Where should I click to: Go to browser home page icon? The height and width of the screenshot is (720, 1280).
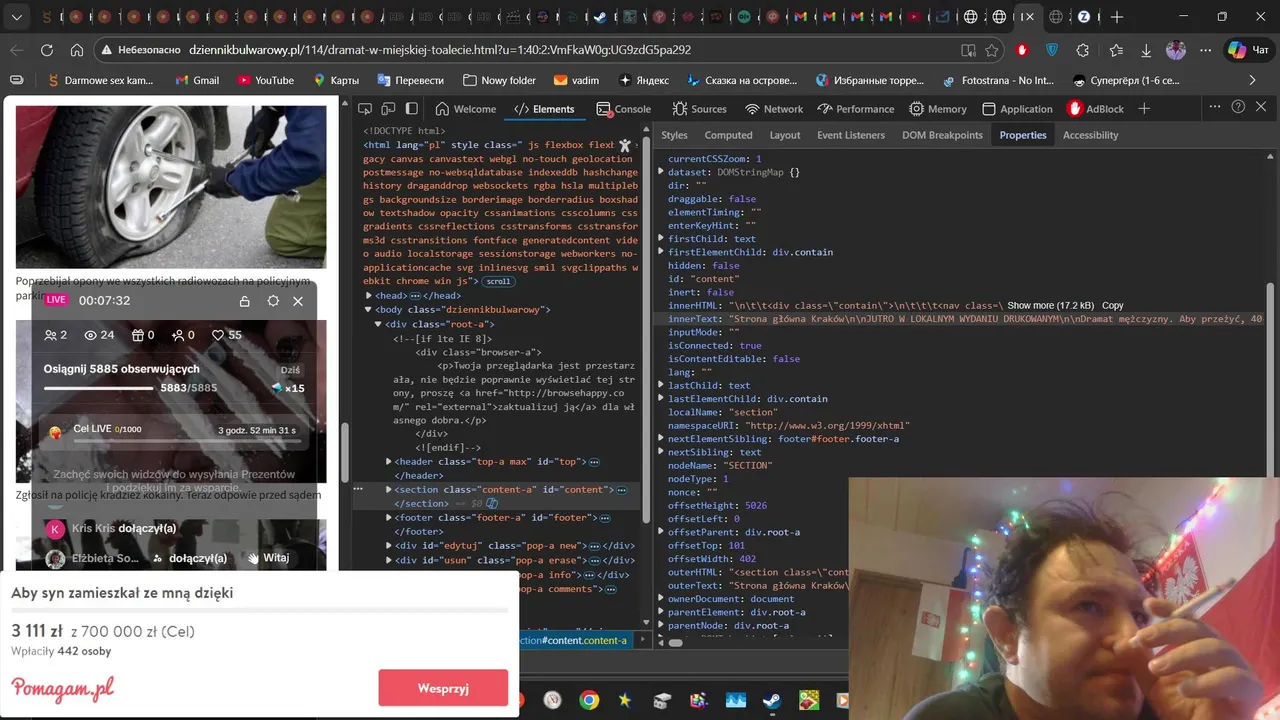coord(77,50)
